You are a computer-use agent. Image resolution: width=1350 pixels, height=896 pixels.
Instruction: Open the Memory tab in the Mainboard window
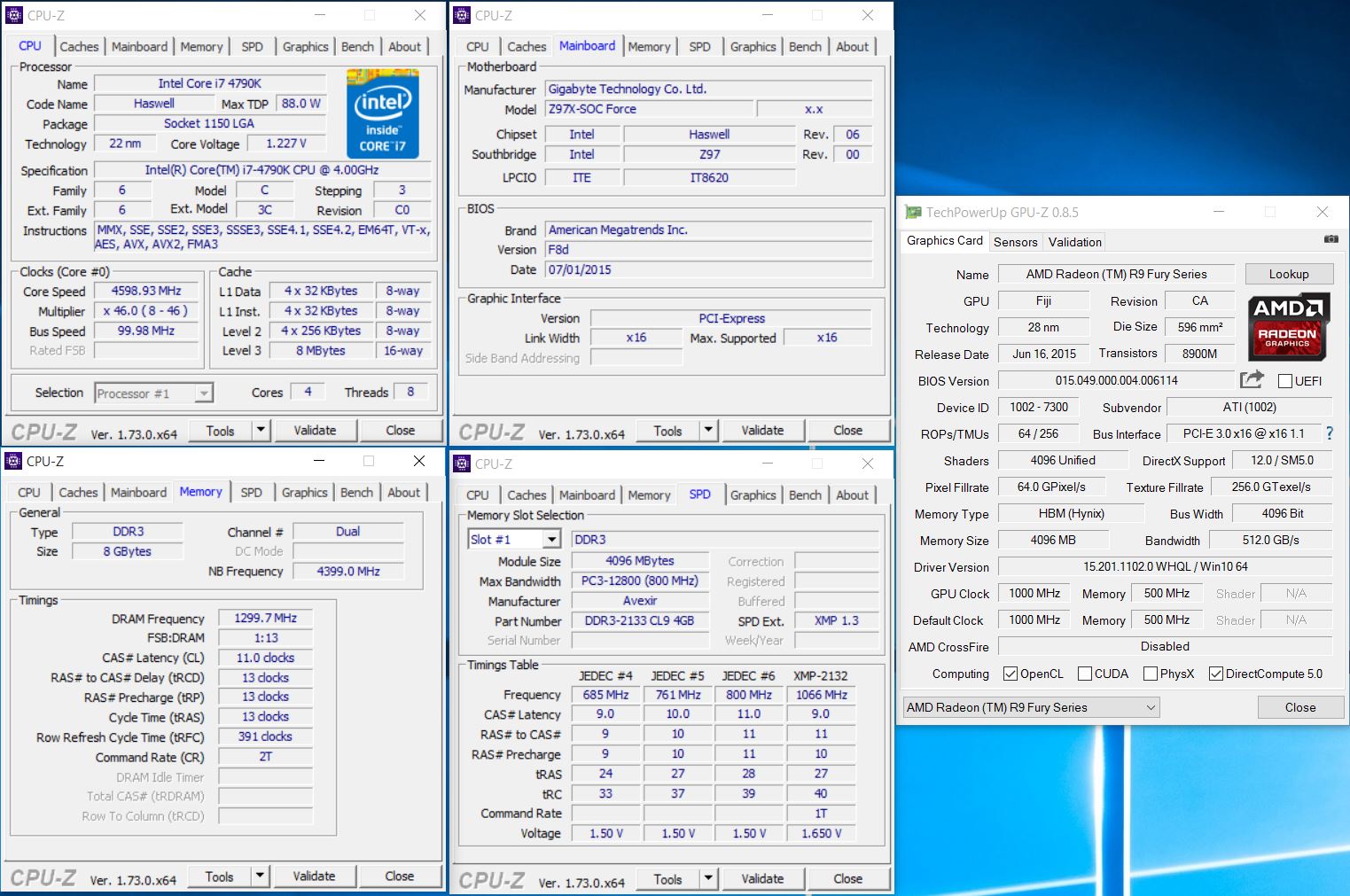[x=650, y=46]
